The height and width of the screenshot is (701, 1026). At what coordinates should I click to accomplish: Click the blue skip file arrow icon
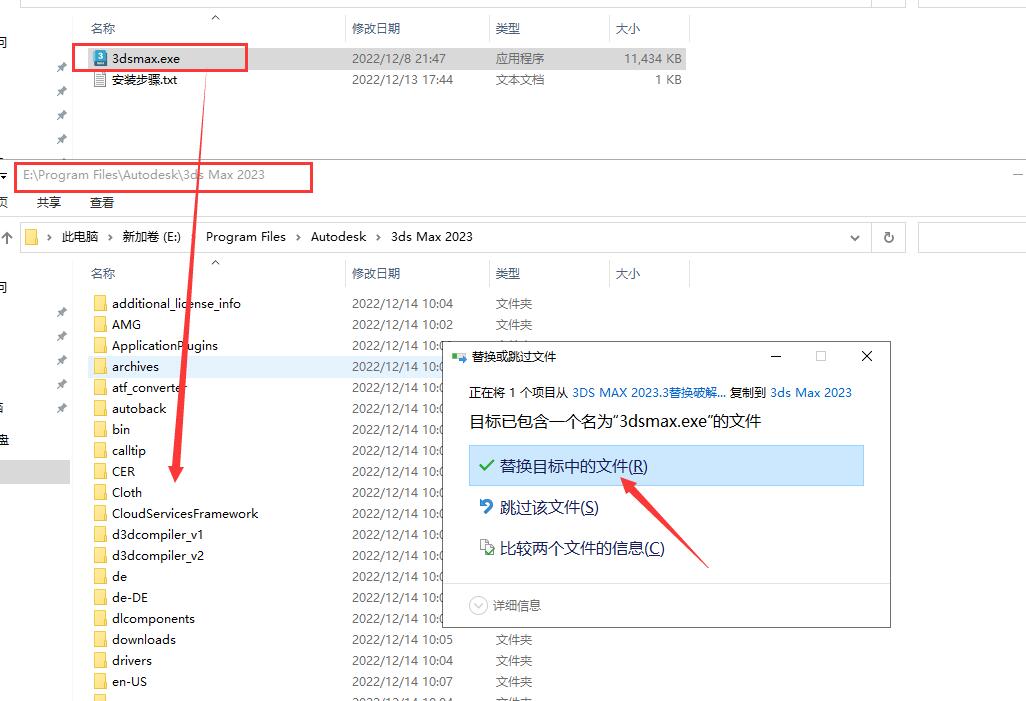pos(486,507)
